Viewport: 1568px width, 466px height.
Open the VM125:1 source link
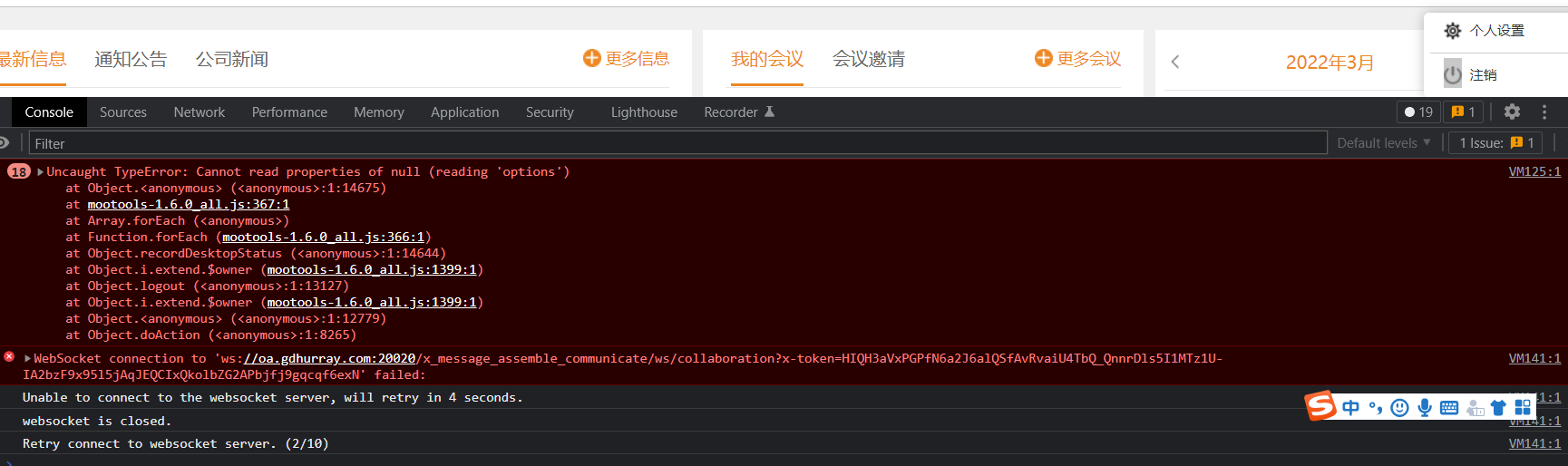tap(1534, 171)
